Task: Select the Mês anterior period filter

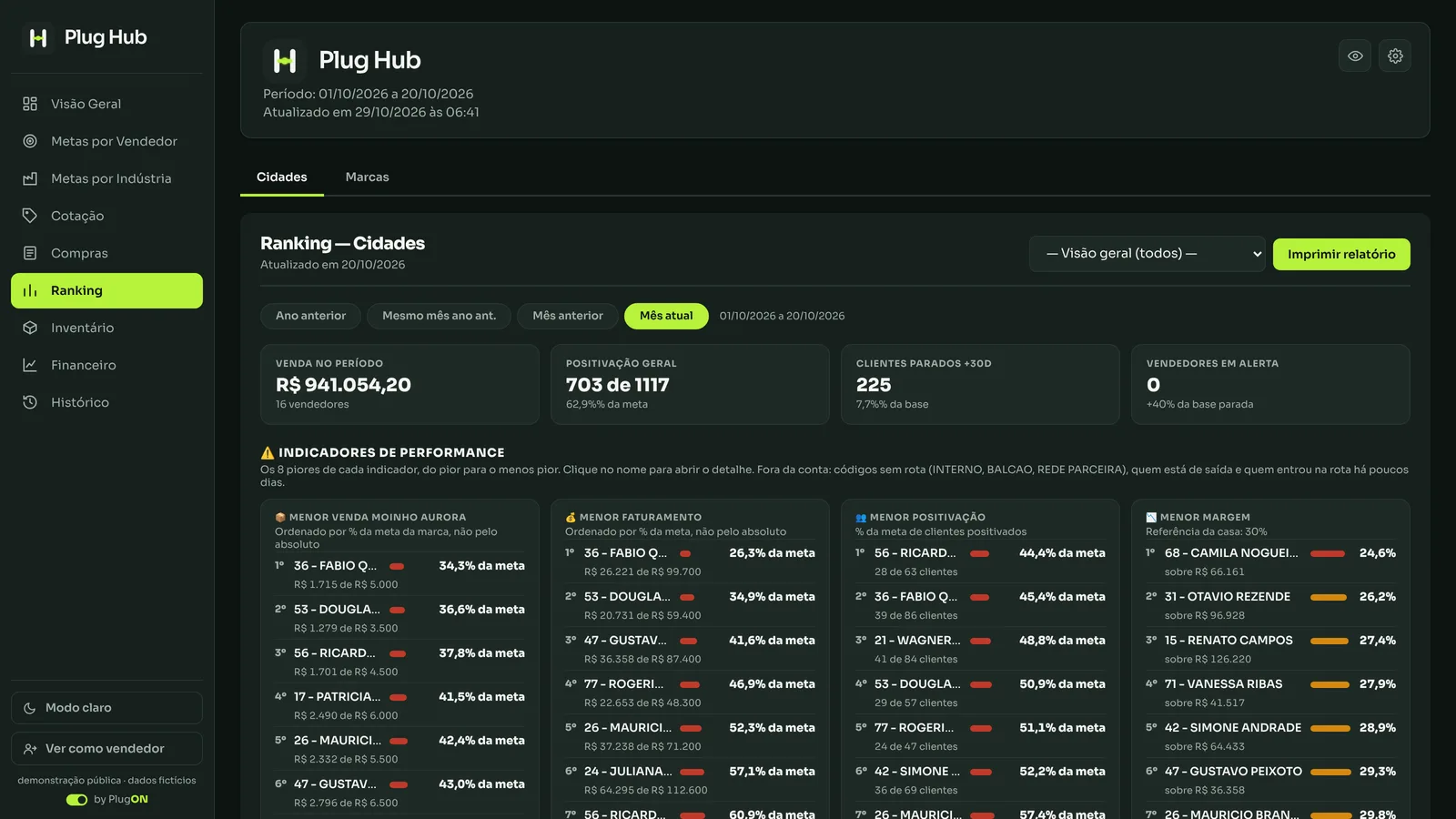Action: pyautogui.click(x=568, y=316)
